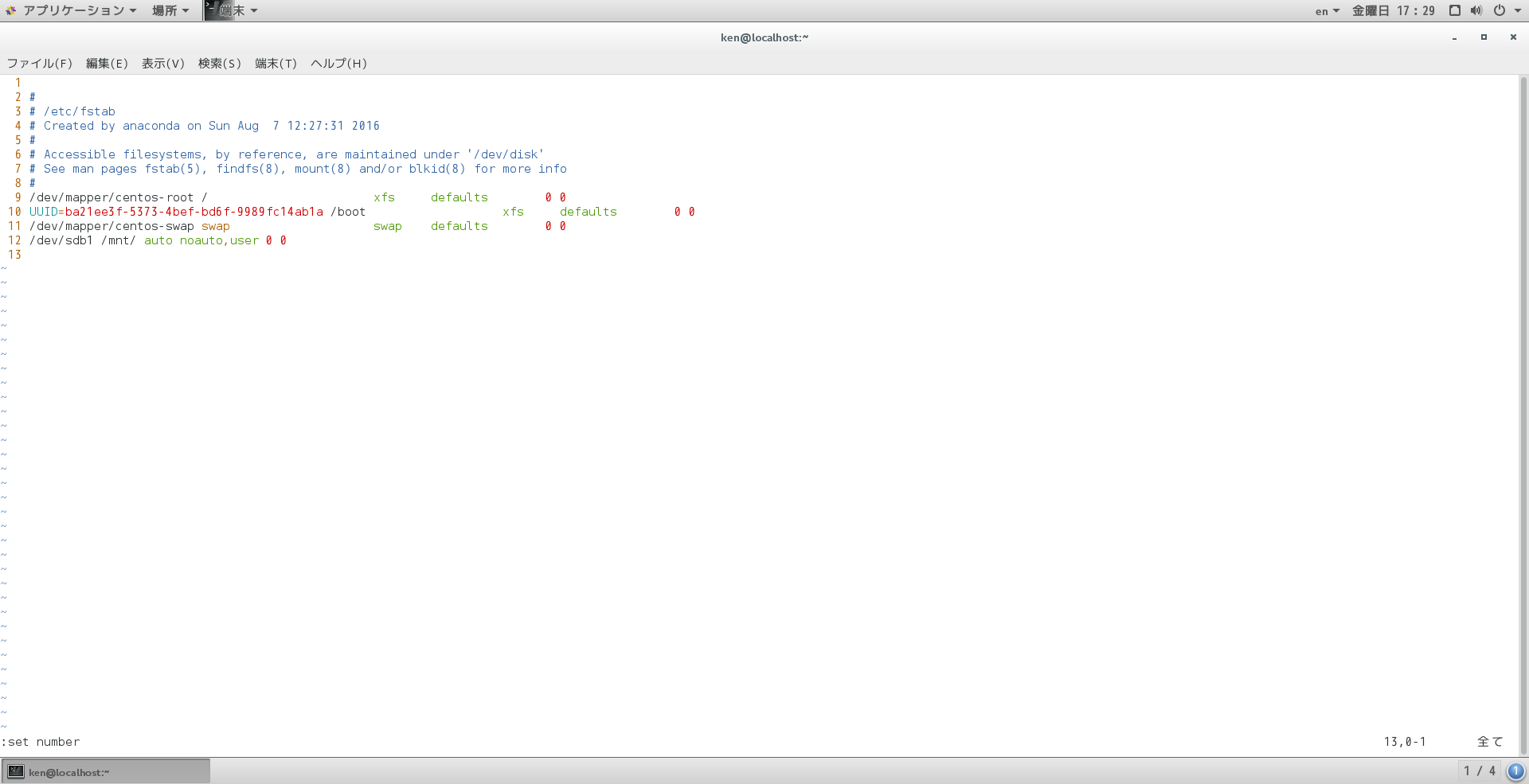Maximize the ken@localhost terminal window

pos(1484,37)
